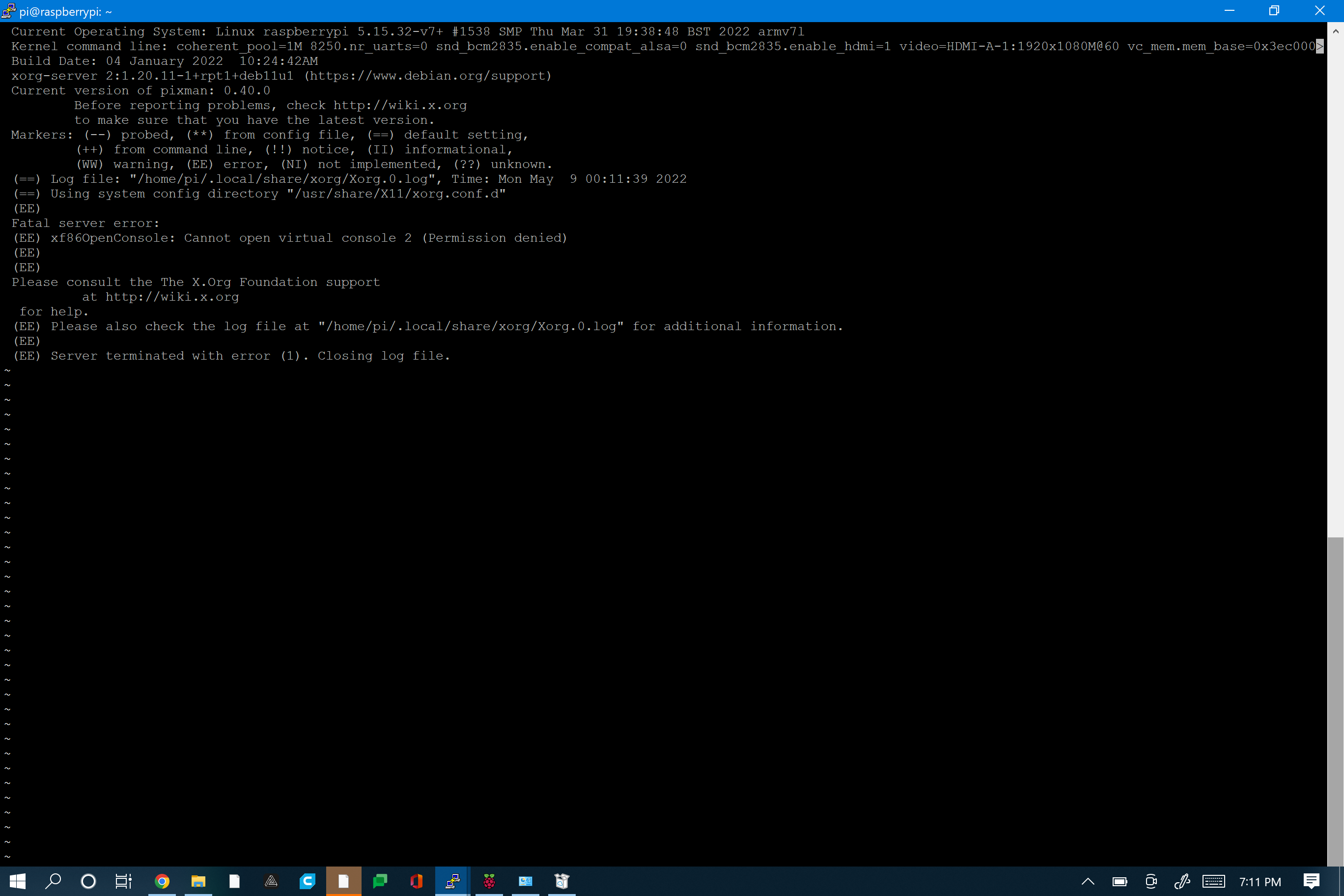Toggle the touch keyboard from the tray
The image size is (1344, 896).
[1214, 881]
